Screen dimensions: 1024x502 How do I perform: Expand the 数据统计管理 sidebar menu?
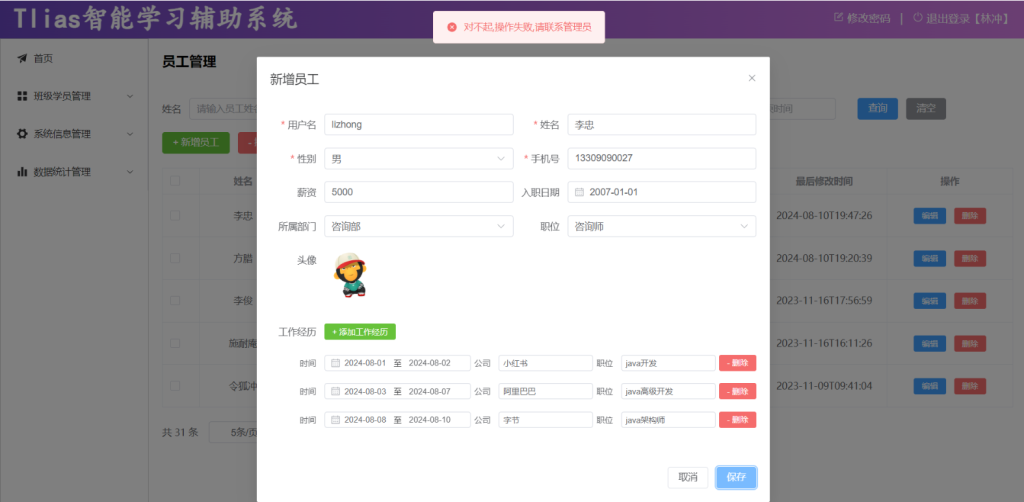pyautogui.click(x=130, y=172)
